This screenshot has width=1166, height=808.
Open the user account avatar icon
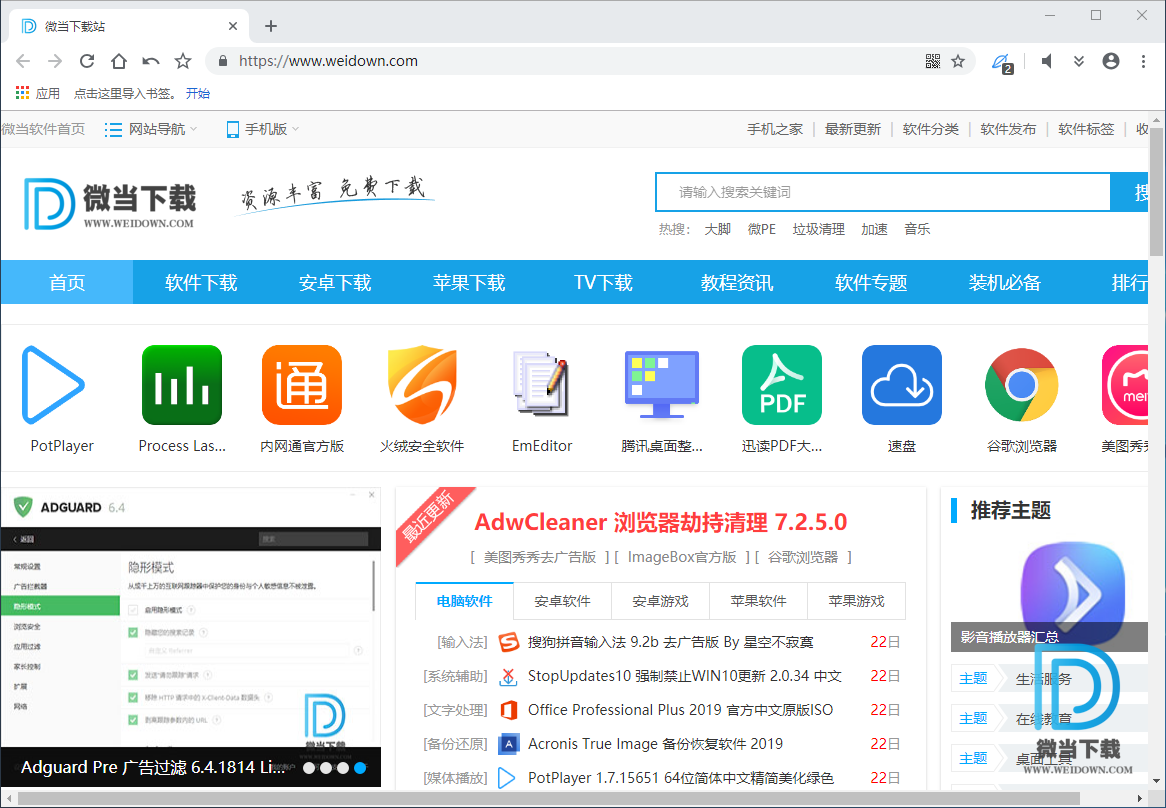pyautogui.click(x=1111, y=61)
